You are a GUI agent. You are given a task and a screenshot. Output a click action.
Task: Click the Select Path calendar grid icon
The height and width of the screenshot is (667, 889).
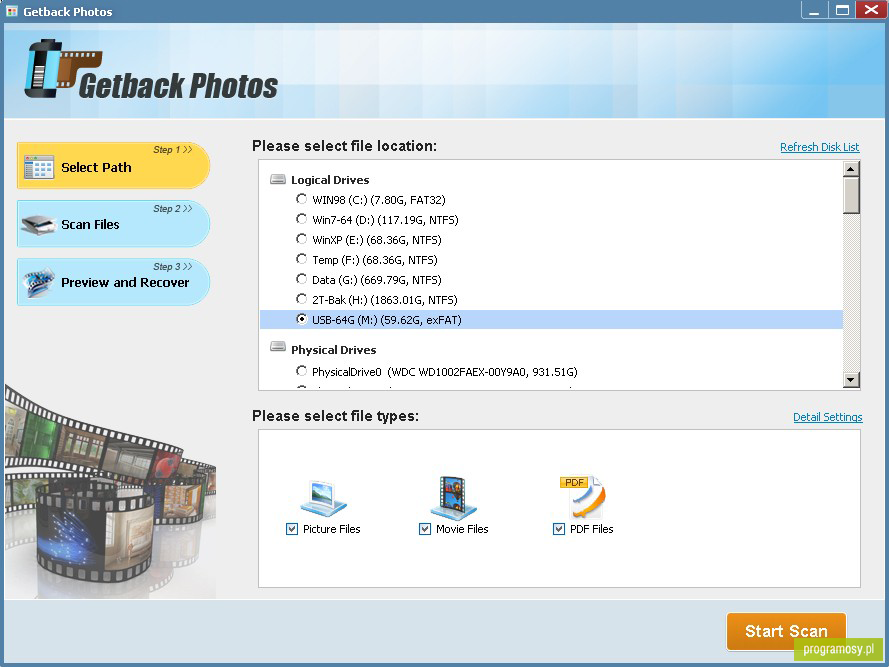(x=39, y=167)
